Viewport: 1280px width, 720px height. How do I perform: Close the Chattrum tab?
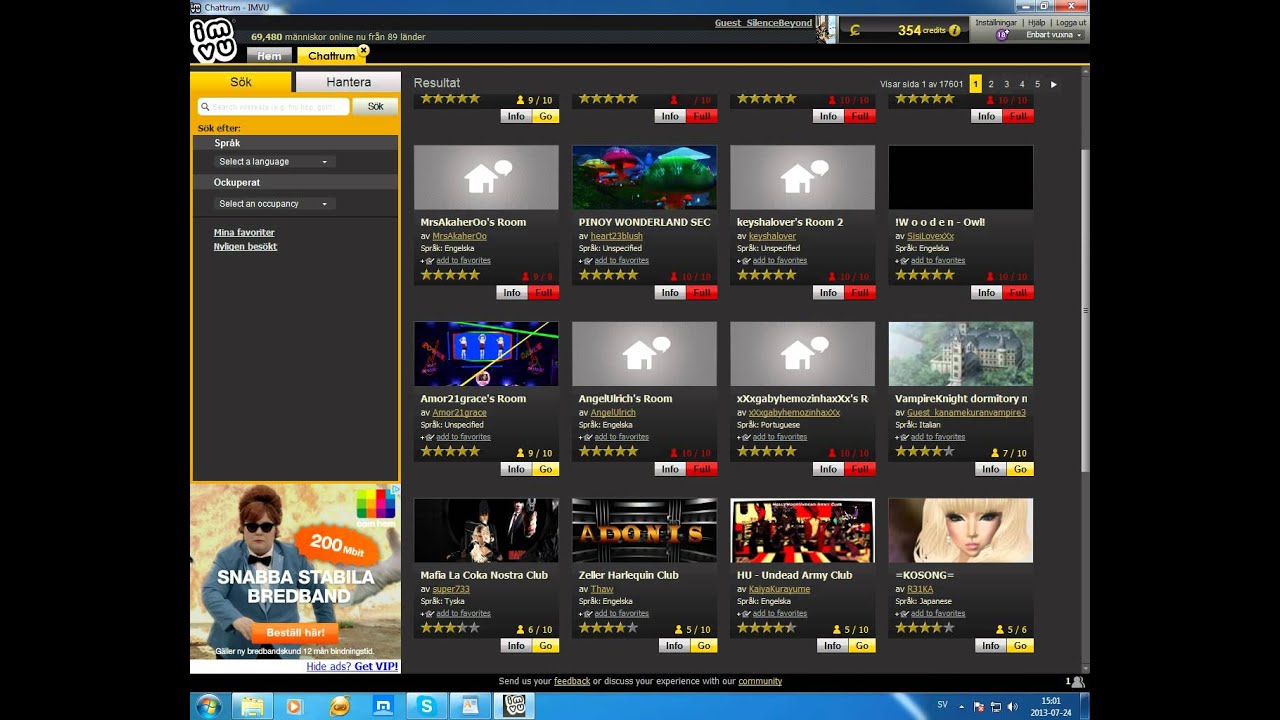[x=364, y=49]
